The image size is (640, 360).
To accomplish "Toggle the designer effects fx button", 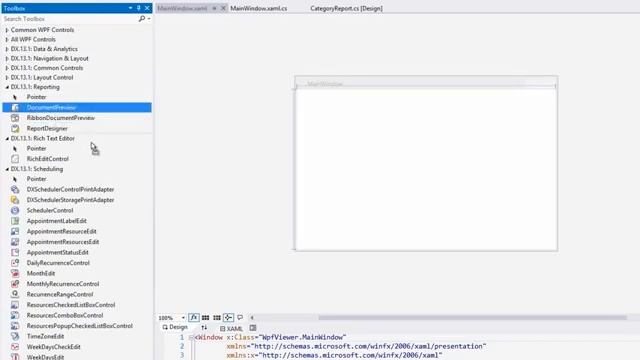I will [x=194, y=318].
